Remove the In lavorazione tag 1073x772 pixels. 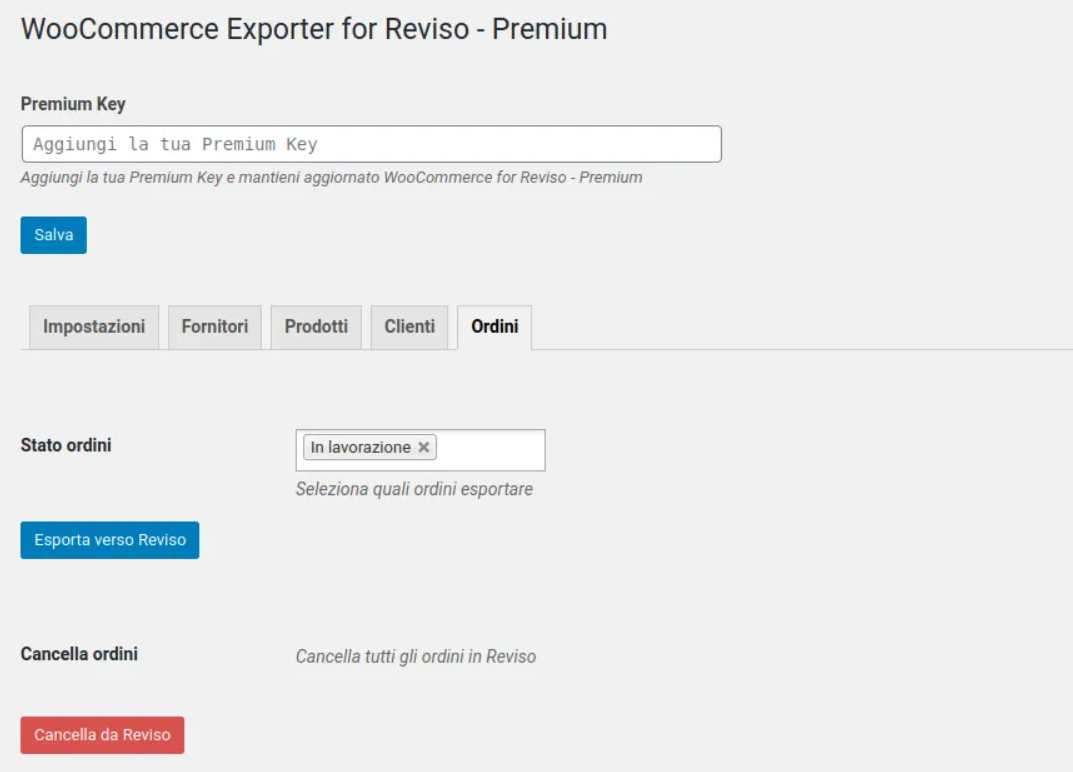point(424,448)
